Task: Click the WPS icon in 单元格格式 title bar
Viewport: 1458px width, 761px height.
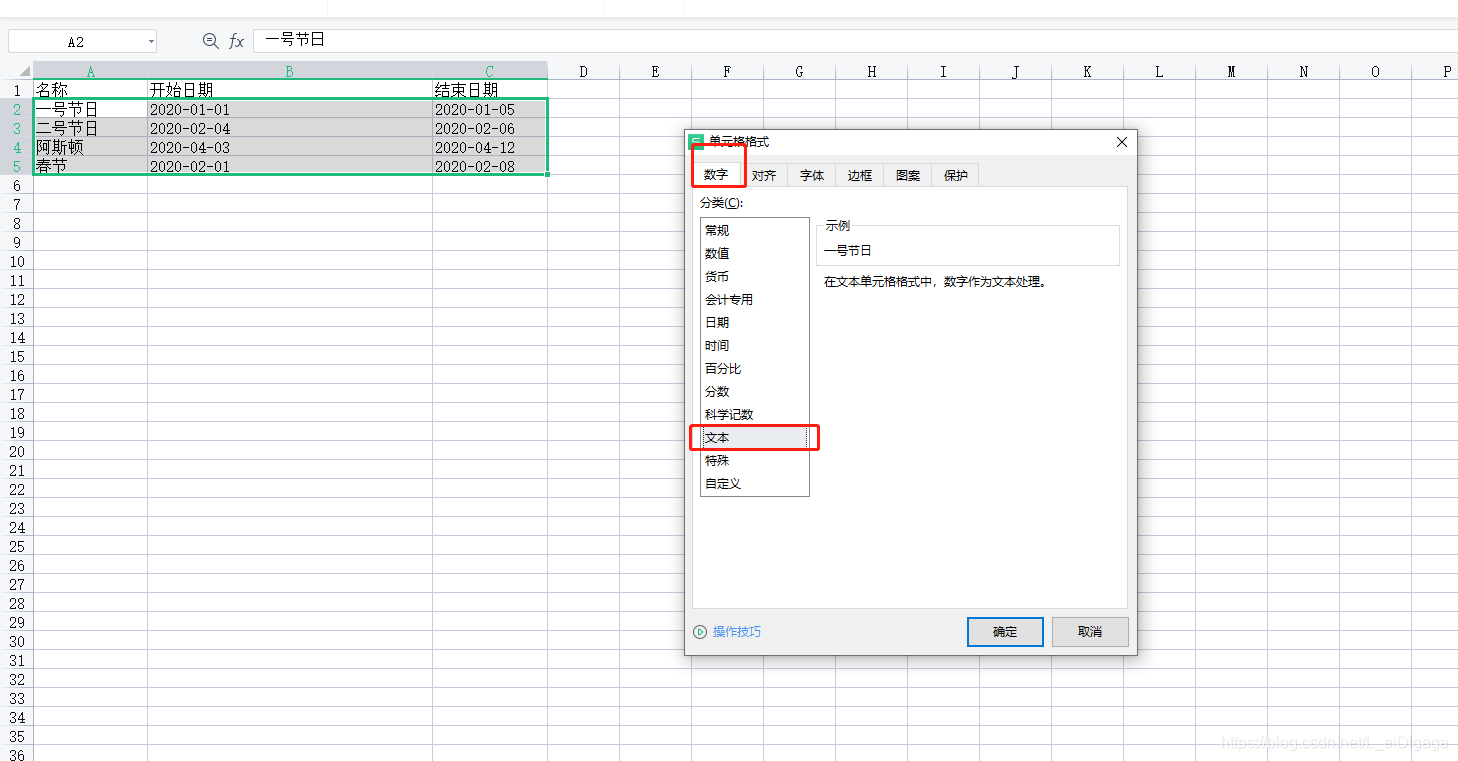Action: pos(697,141)
